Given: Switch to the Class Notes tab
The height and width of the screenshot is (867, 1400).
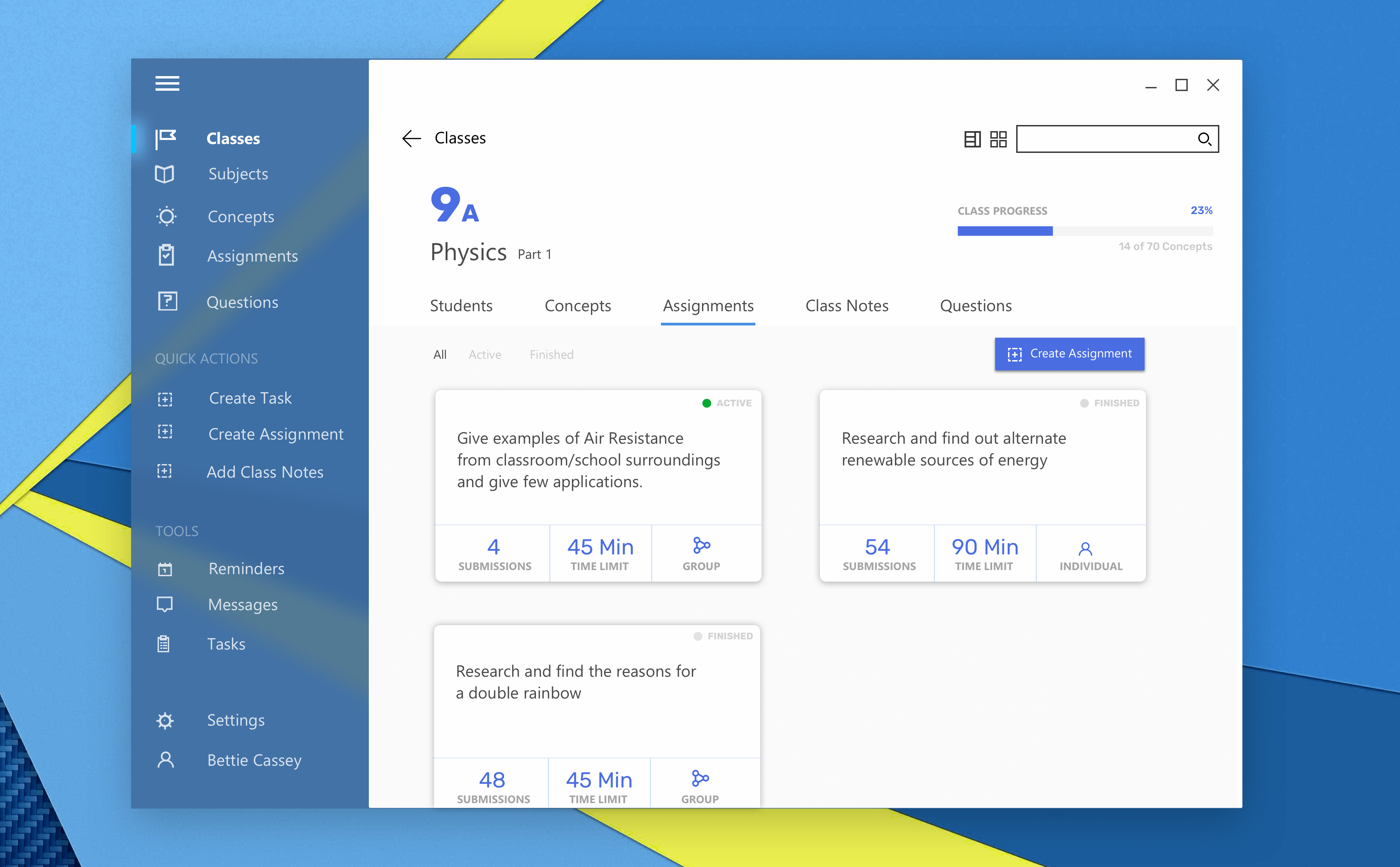Looking at the screenshot, I should pyautogui.click(x=846, y=306).
